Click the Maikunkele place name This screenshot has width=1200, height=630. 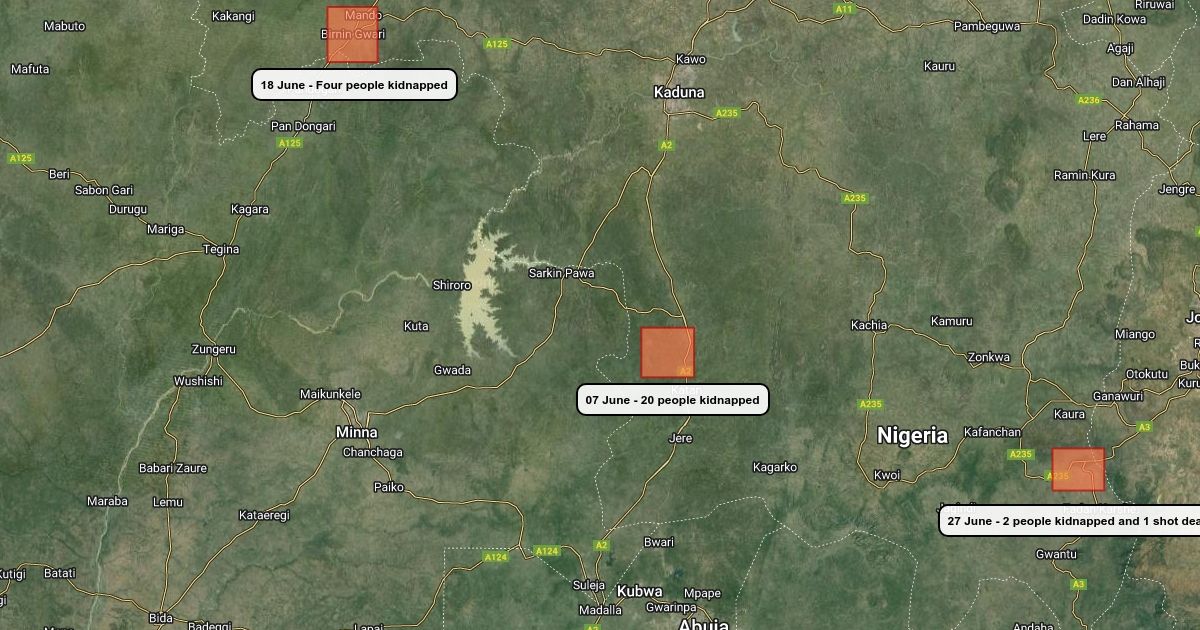point(330,394)
